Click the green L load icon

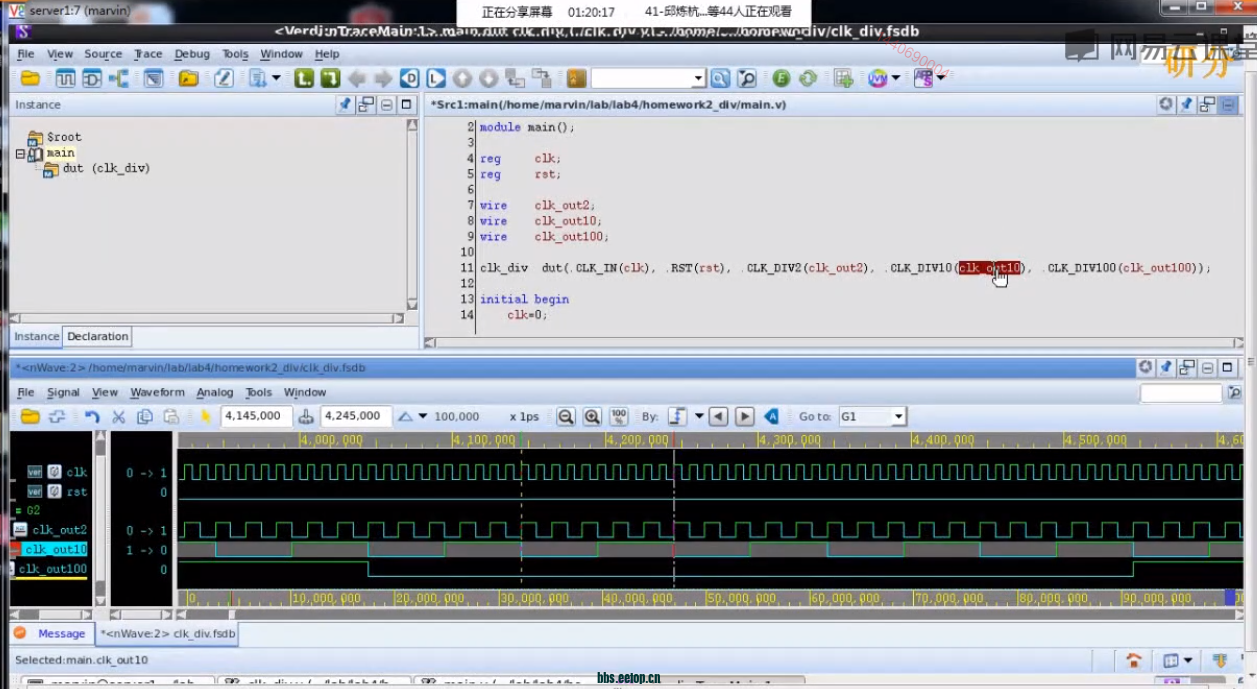(x=304, y=78)
